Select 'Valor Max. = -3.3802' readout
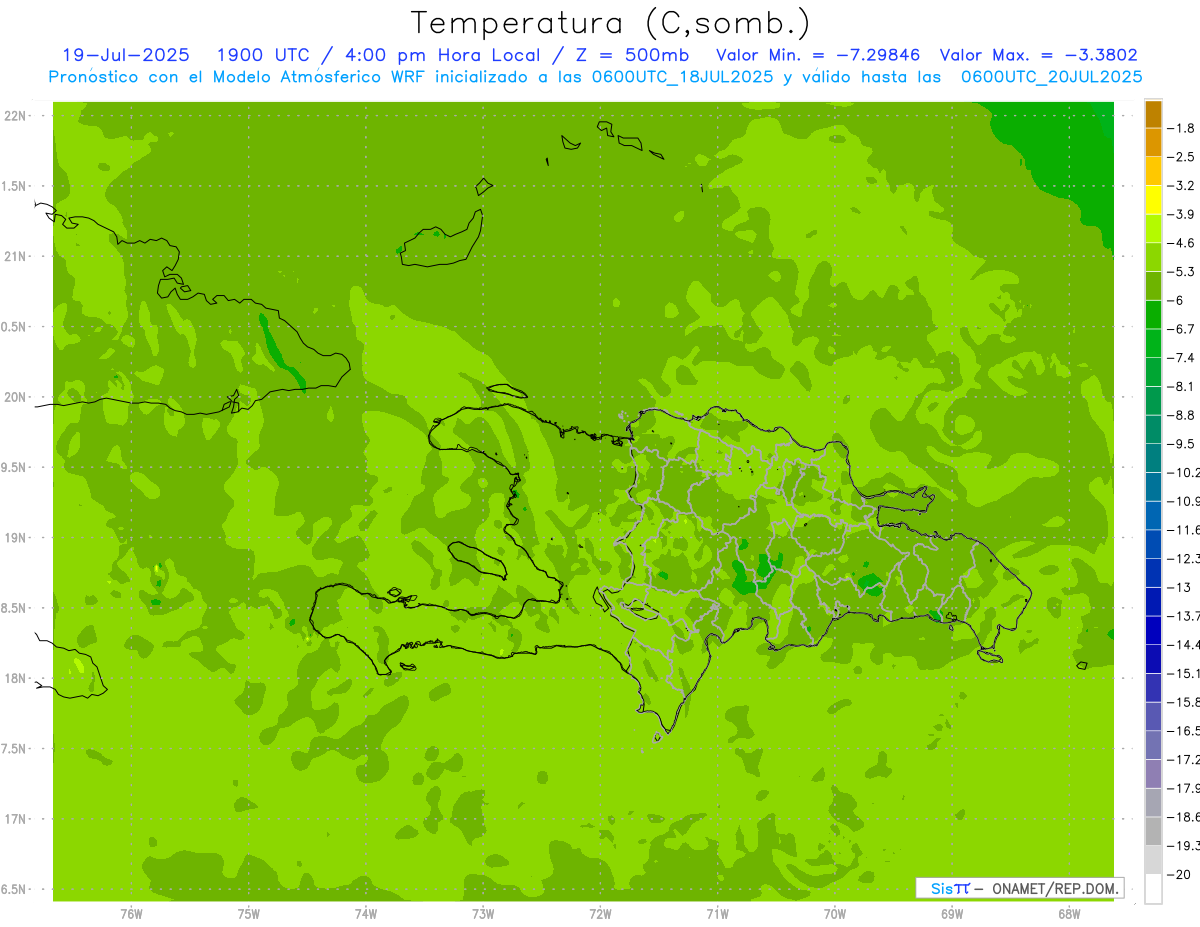Viewport: 1200px width, 927px height. [x=1039, y=55]
